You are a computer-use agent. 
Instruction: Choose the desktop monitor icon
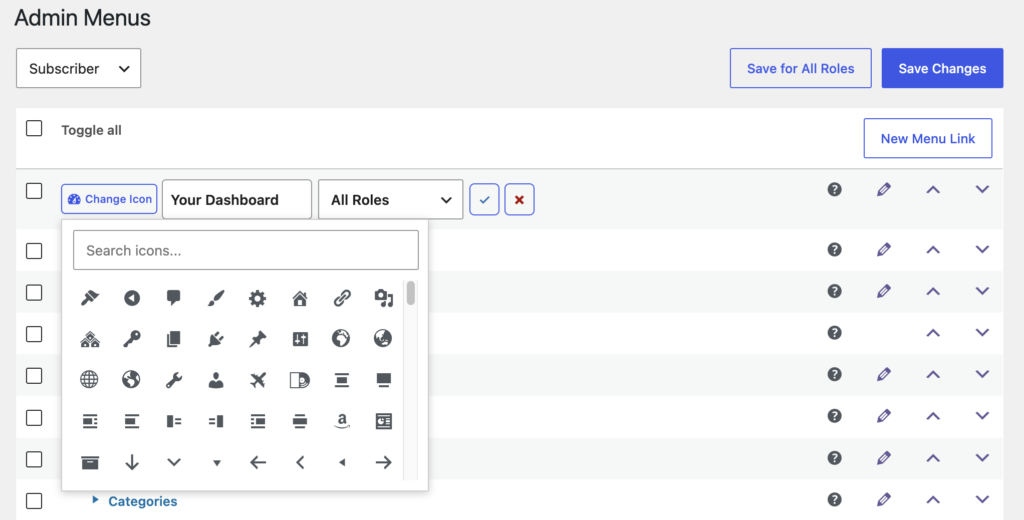tap(383, 380)
